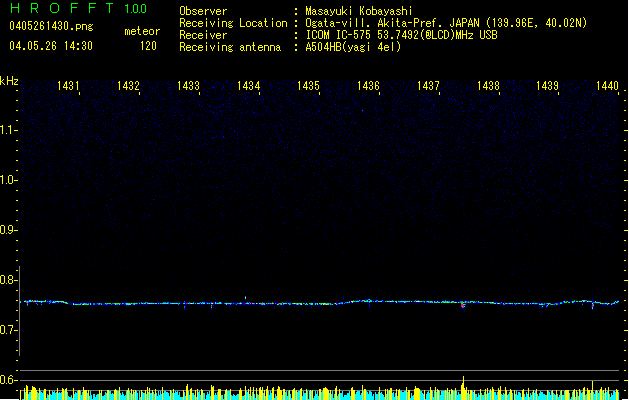Screen dimensions: 629x400
Task: Click the Receiving Location value line
Action: point(446,23)
